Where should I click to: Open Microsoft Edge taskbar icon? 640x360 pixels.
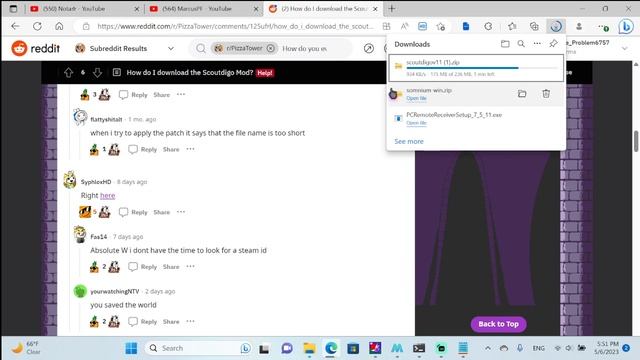pos(331,348)
